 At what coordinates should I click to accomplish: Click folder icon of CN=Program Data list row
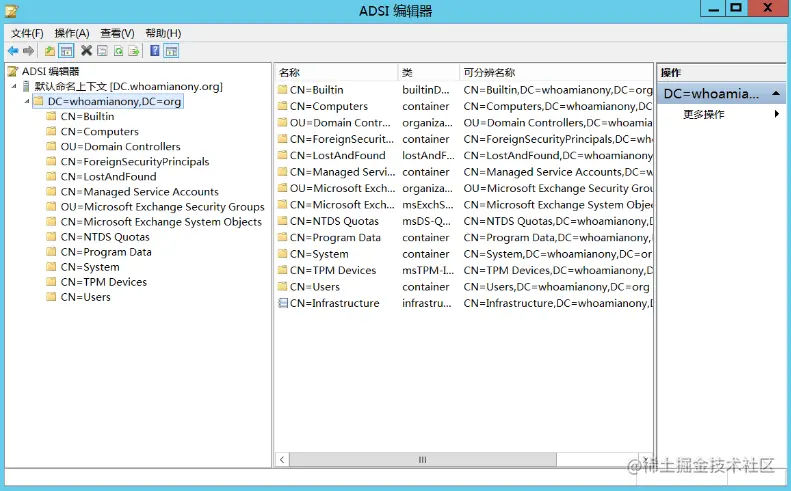pyautogui.click(x=282, y=237)
